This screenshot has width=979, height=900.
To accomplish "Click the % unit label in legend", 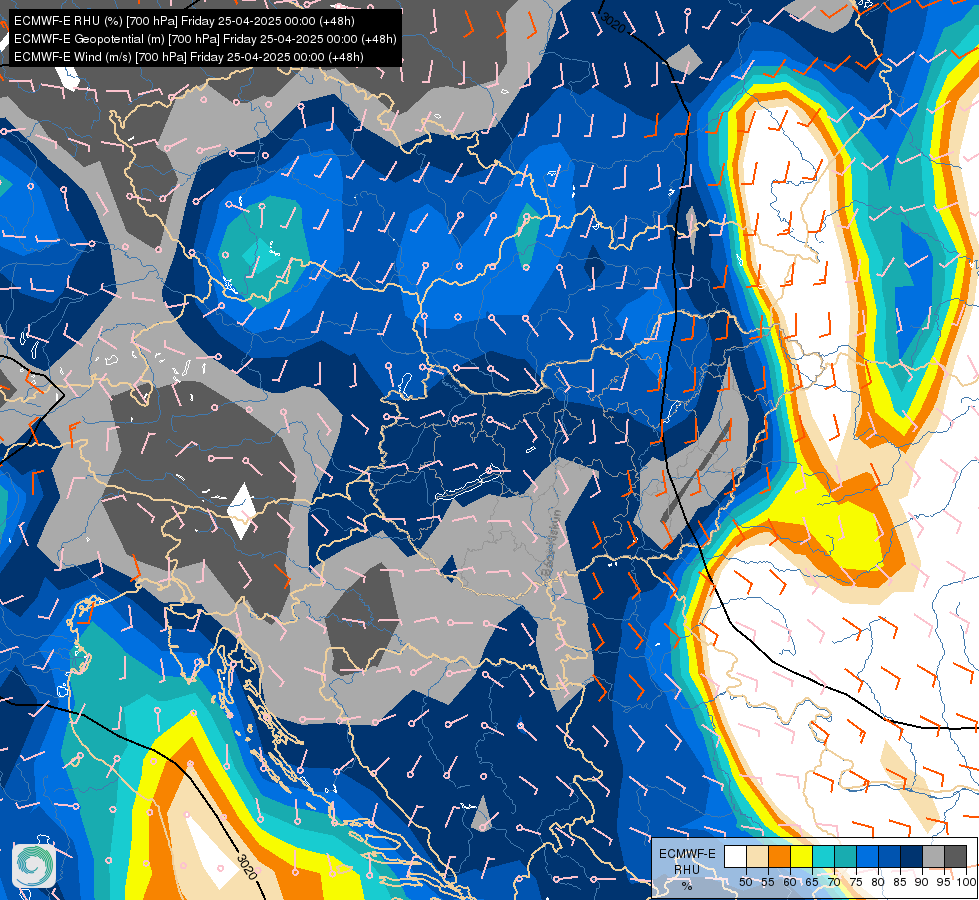I will click(x=687, y=886).
